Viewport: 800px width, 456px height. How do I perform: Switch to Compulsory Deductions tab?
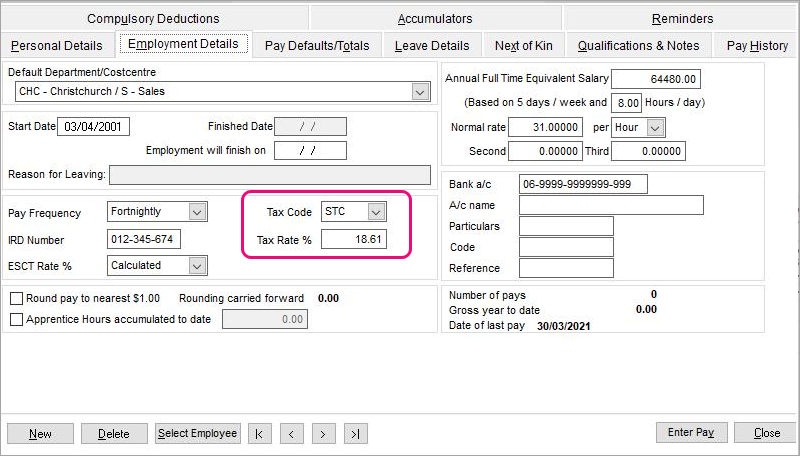(153, 18)
